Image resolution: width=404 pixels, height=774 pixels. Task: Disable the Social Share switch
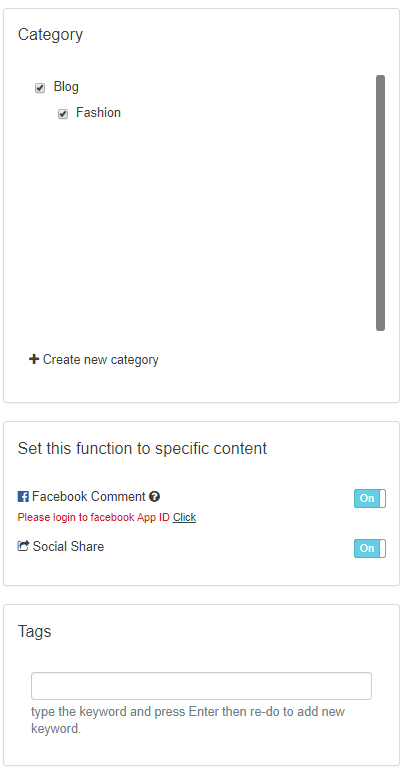370,548
